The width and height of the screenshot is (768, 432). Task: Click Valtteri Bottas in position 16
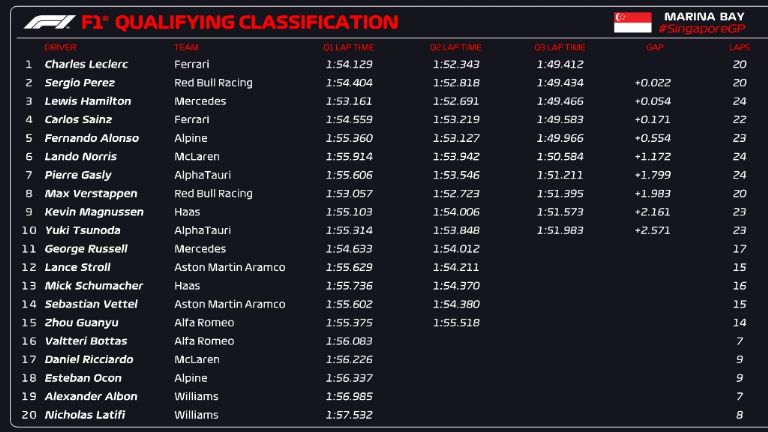[x=86, y=341]
